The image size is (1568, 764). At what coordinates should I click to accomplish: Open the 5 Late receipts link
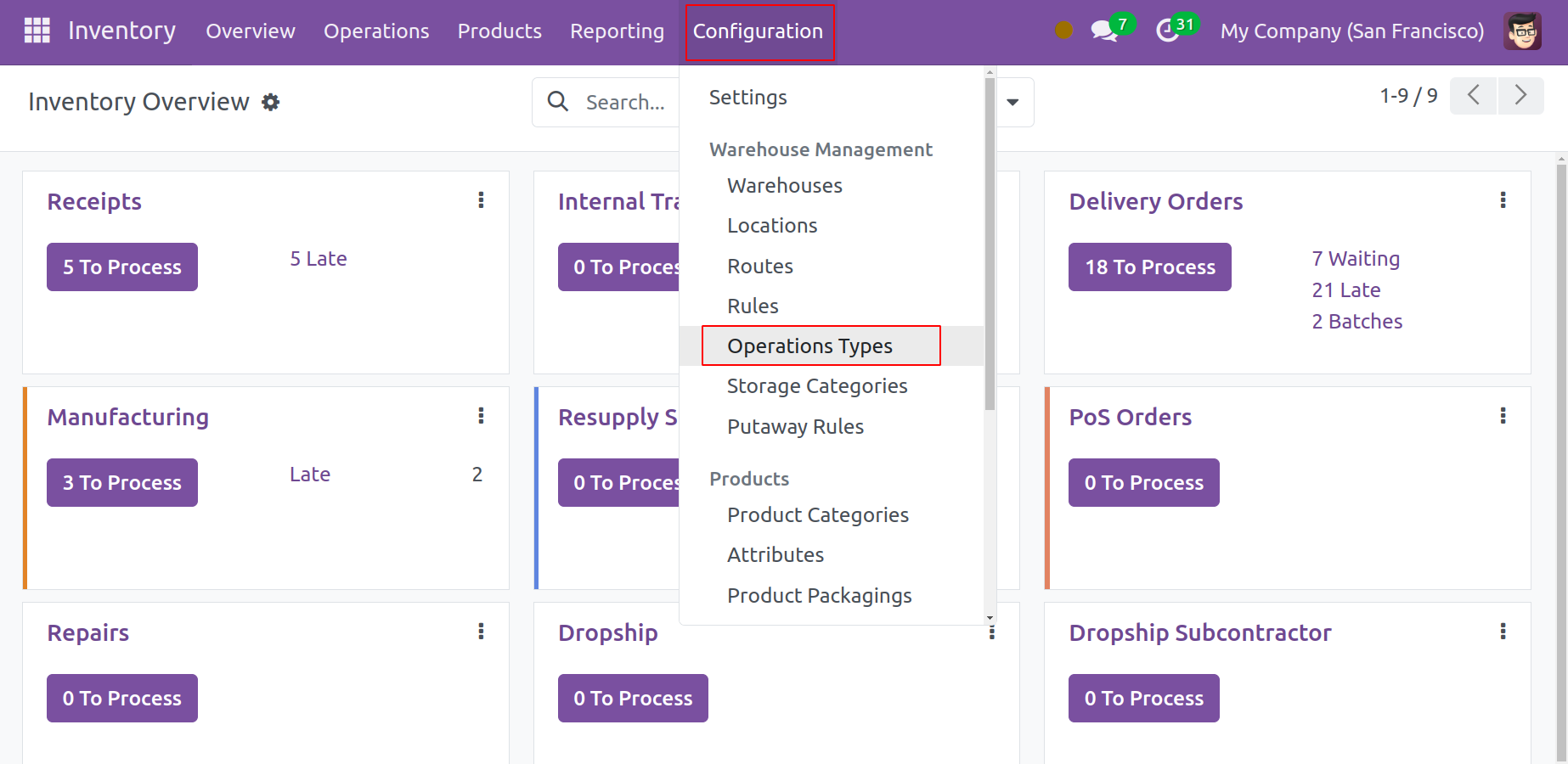coord(319,259)
